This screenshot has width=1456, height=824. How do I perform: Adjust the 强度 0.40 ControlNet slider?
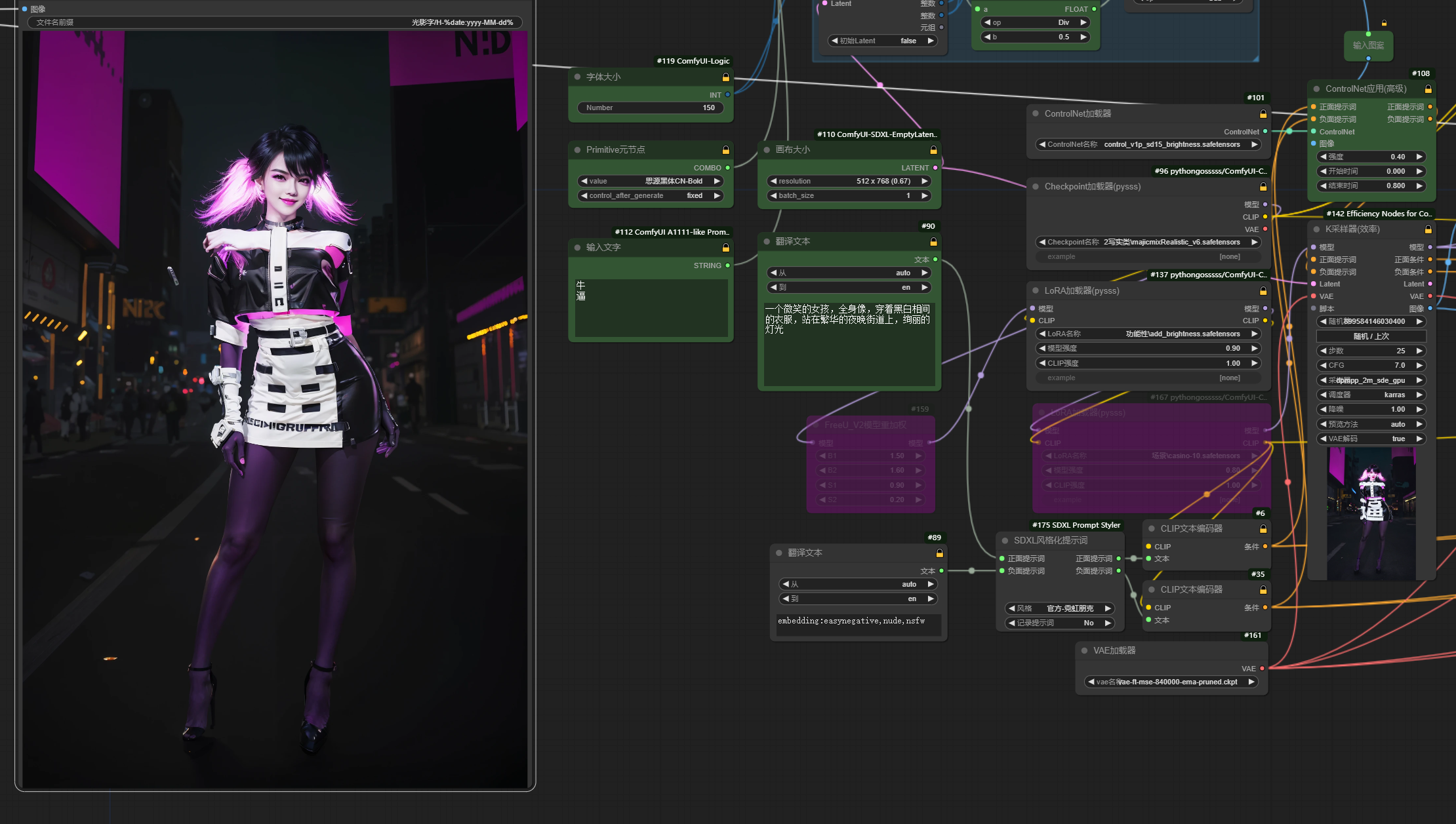point(1371,157)
